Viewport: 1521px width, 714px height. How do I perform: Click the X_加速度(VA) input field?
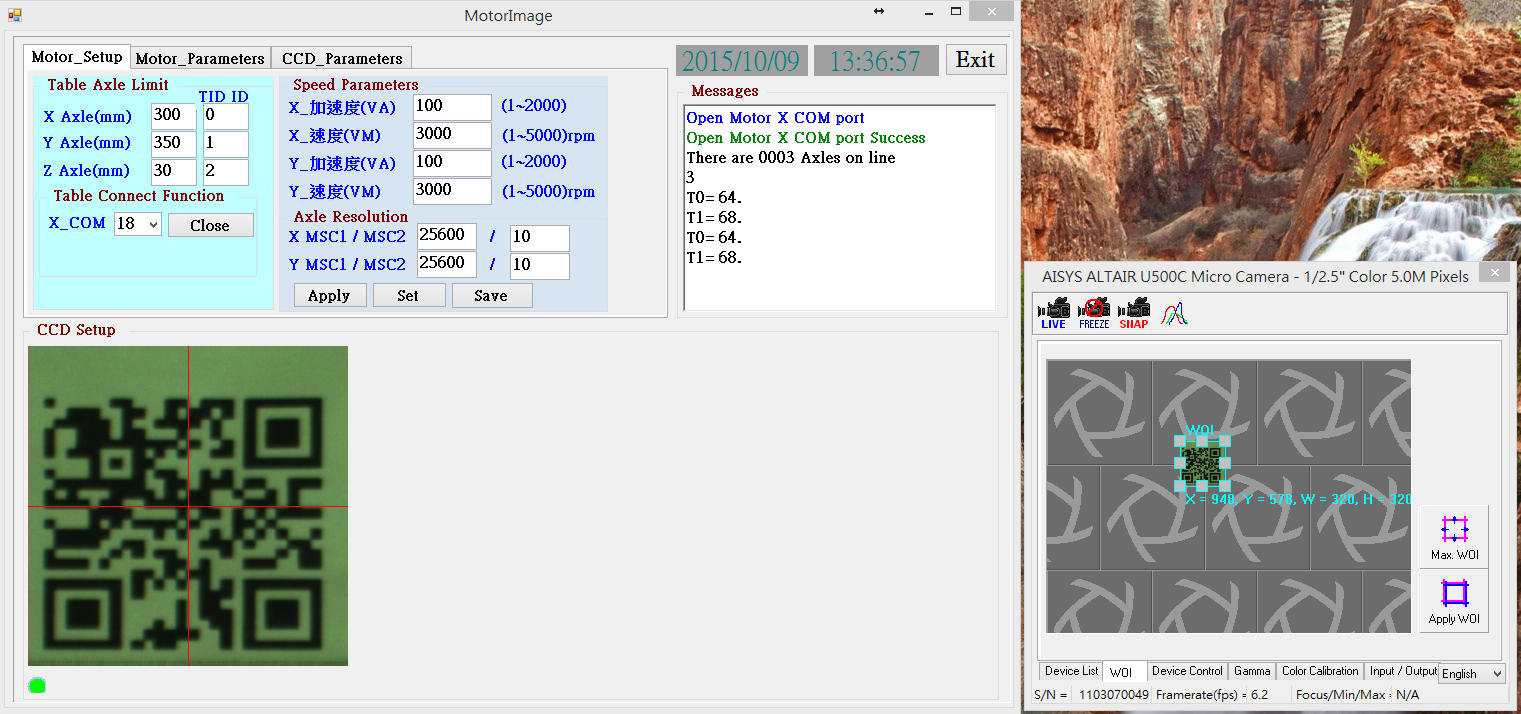pos(452,107)
